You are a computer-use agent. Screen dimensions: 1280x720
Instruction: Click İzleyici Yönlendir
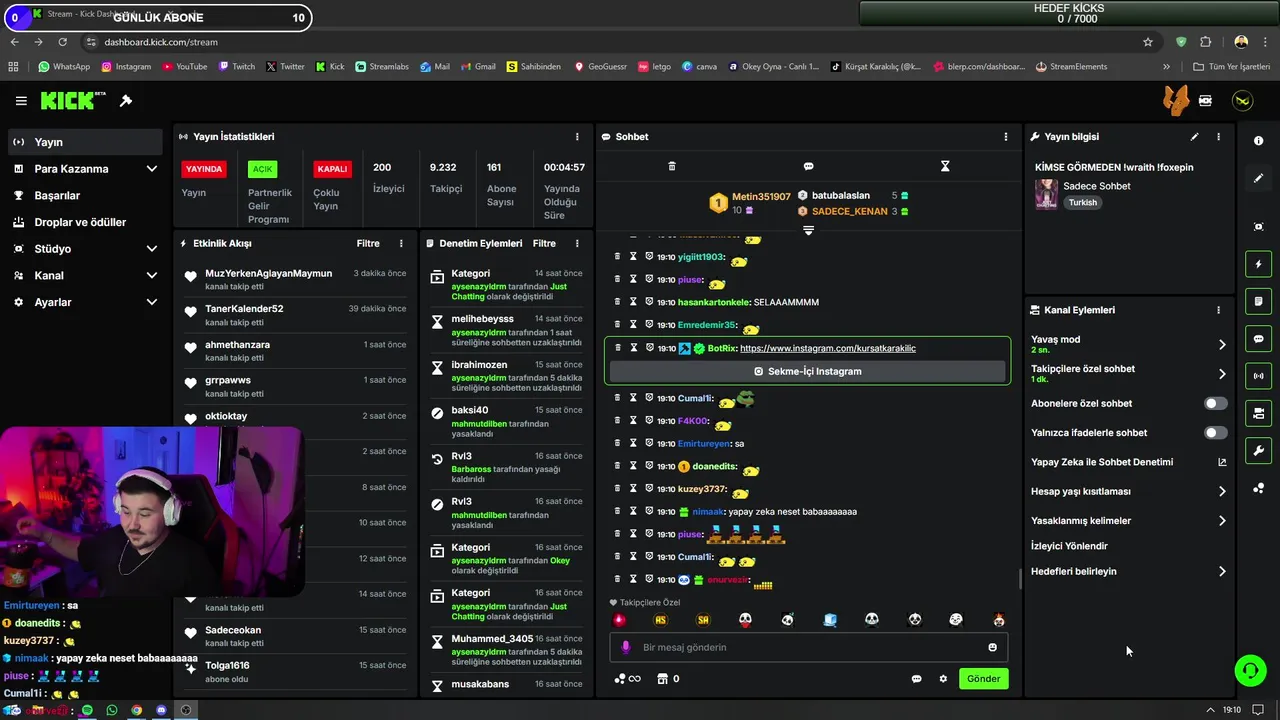click(x=1069, y=546)
